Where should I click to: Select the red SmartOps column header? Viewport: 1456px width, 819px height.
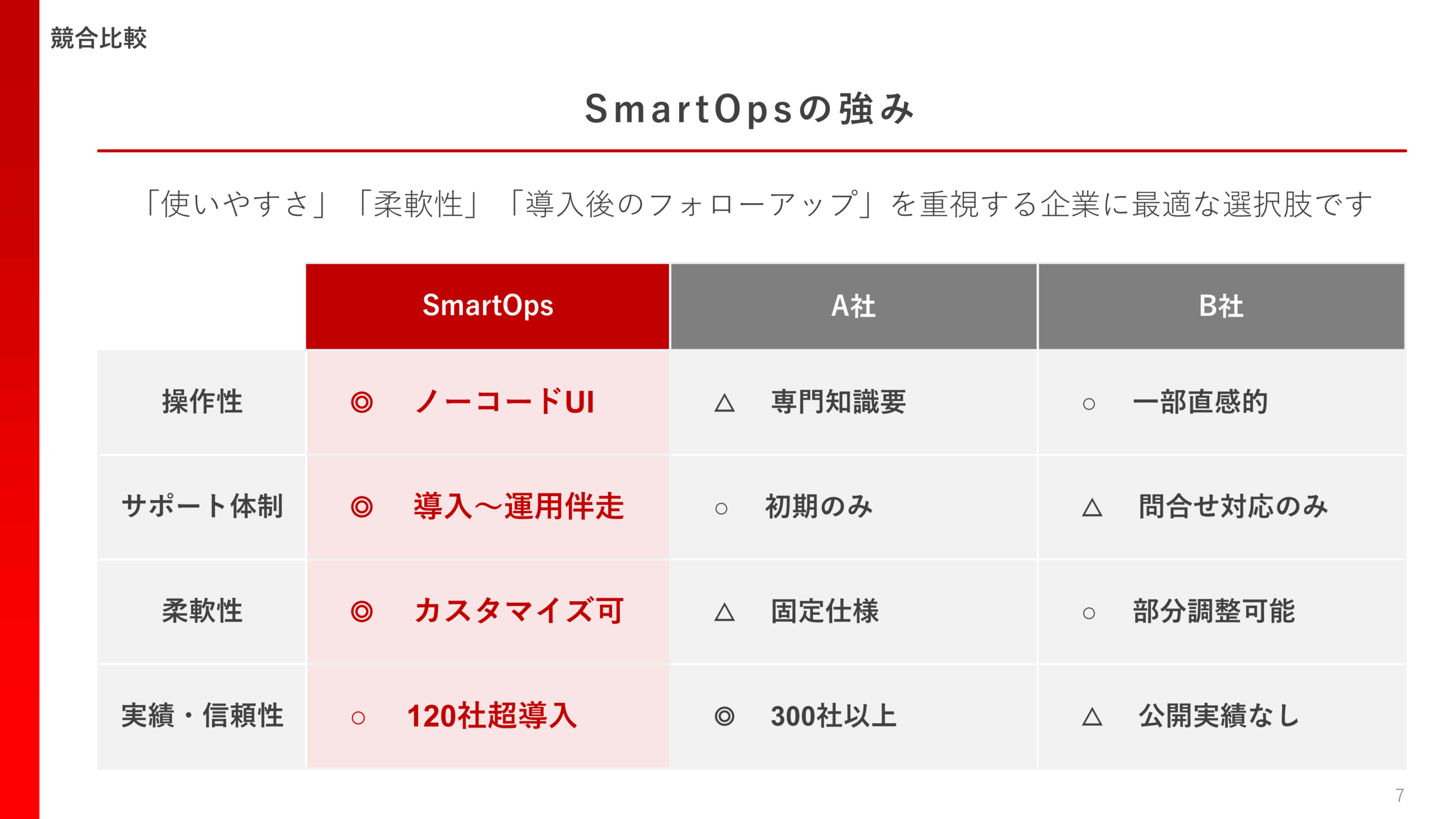pos(487,306)
